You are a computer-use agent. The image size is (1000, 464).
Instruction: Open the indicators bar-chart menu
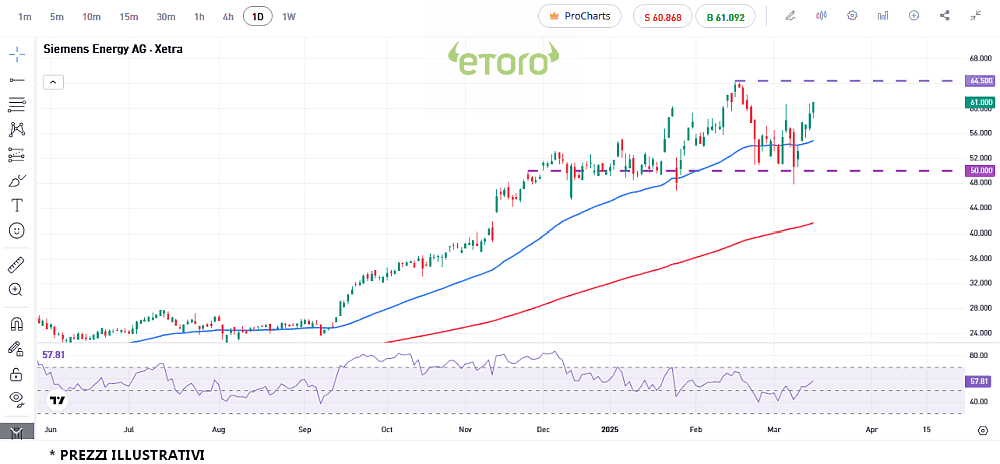click(883, 16)
